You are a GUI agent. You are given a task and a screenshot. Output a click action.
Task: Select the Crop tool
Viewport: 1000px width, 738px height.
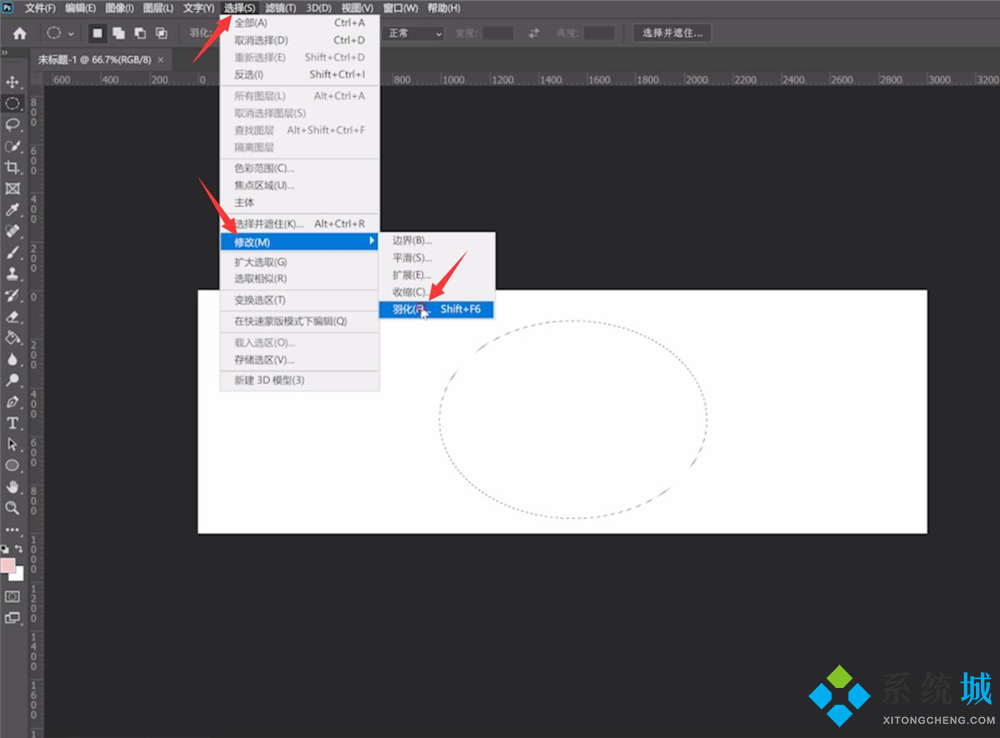[x=13, y=167]
